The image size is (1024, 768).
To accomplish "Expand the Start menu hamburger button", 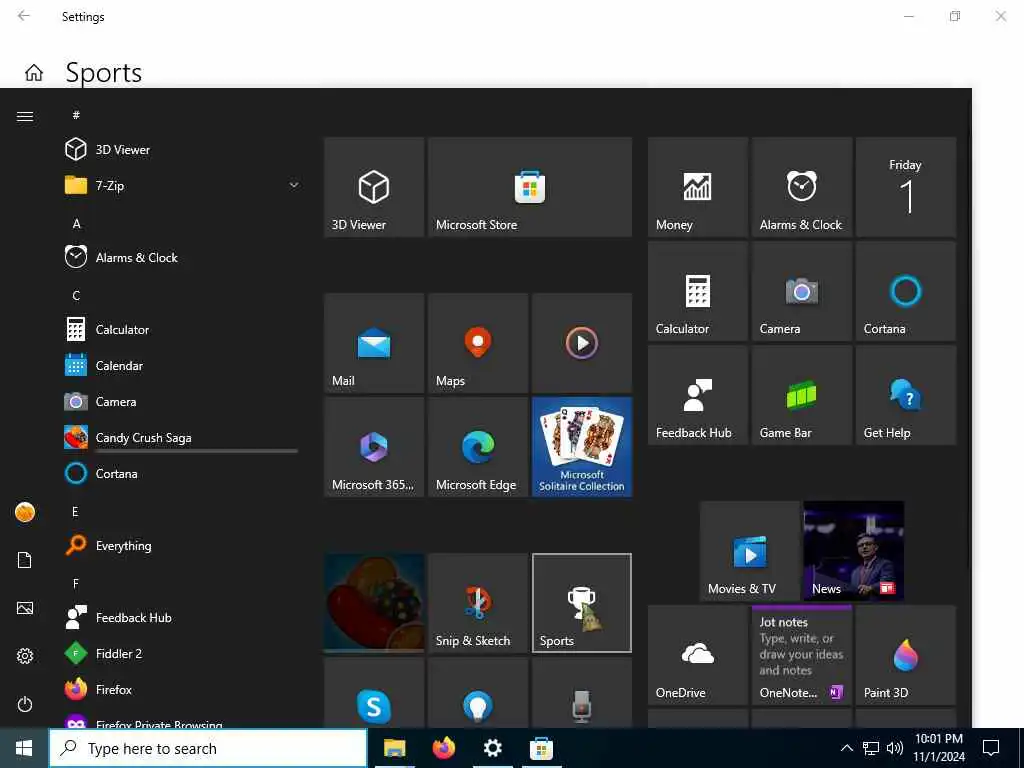I will click(25, 116).
